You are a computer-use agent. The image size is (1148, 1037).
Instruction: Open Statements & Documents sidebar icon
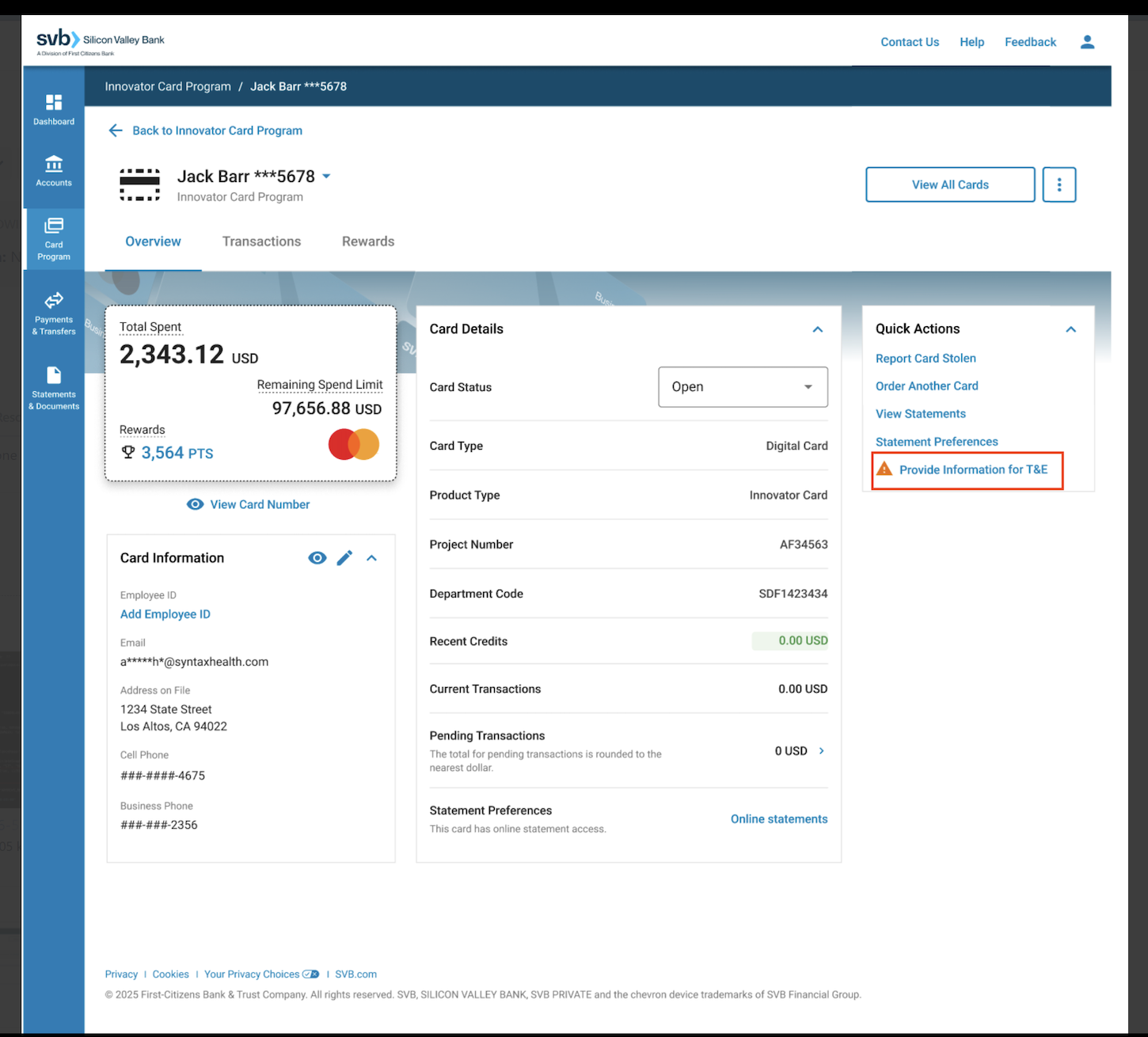[54, 388]
